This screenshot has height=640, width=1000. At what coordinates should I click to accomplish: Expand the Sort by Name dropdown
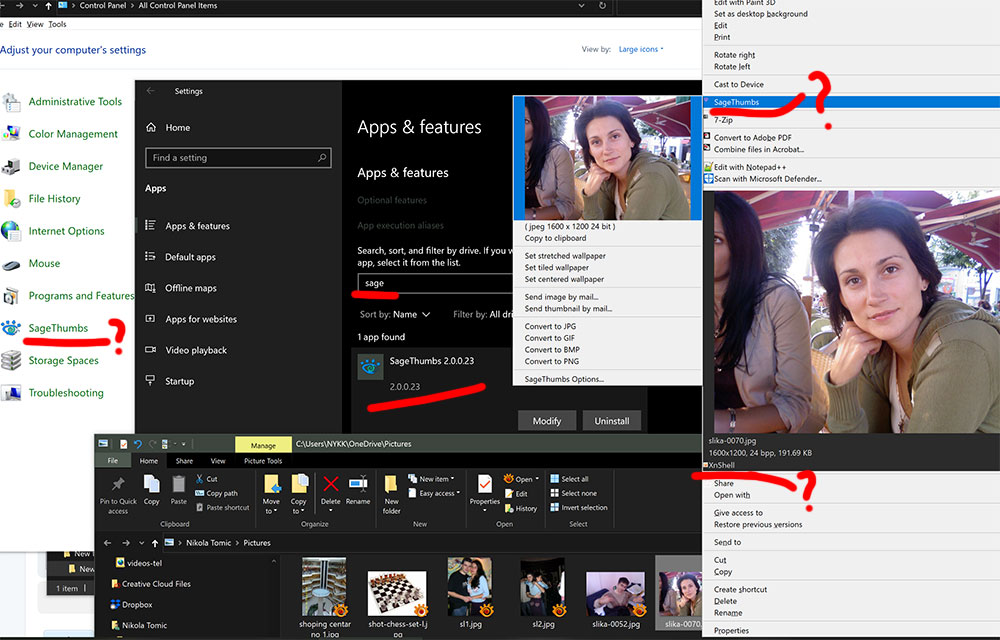[x=395, y=314]
